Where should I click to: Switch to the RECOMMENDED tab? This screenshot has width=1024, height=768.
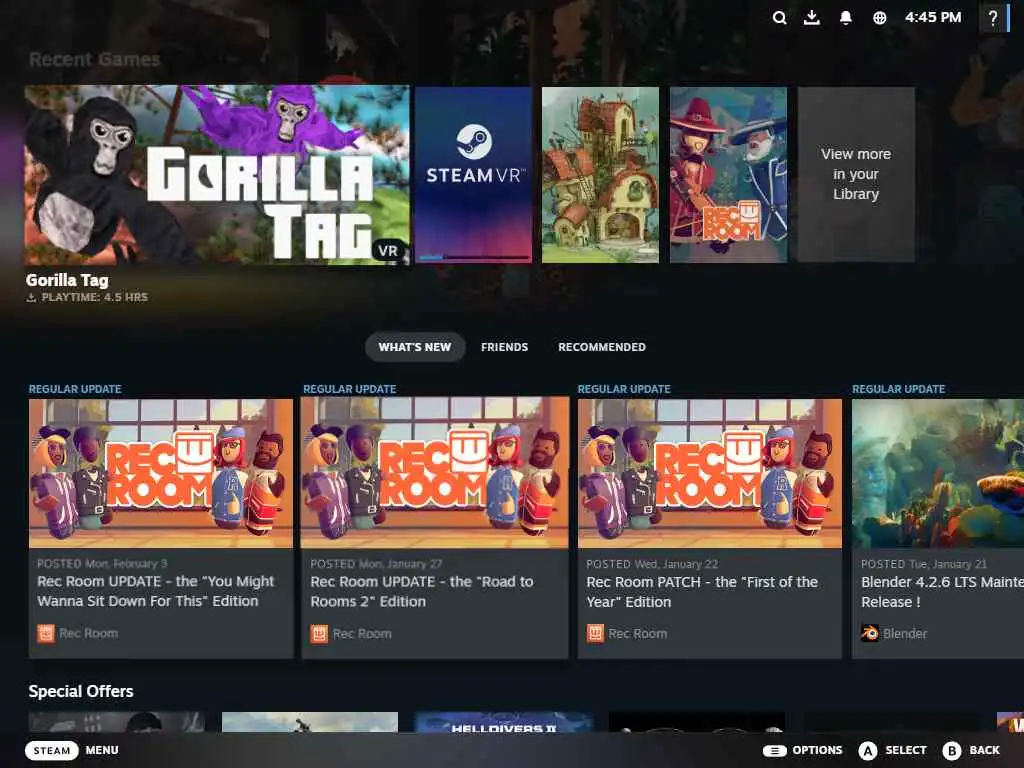(601, 347)
